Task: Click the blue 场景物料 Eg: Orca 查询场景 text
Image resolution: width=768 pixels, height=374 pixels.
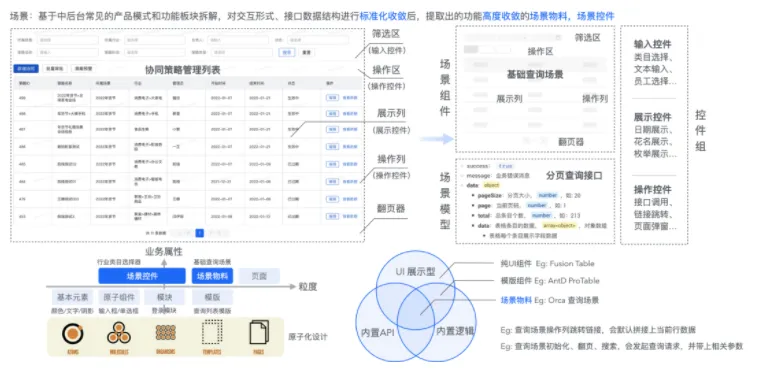Action: (549, 300)
